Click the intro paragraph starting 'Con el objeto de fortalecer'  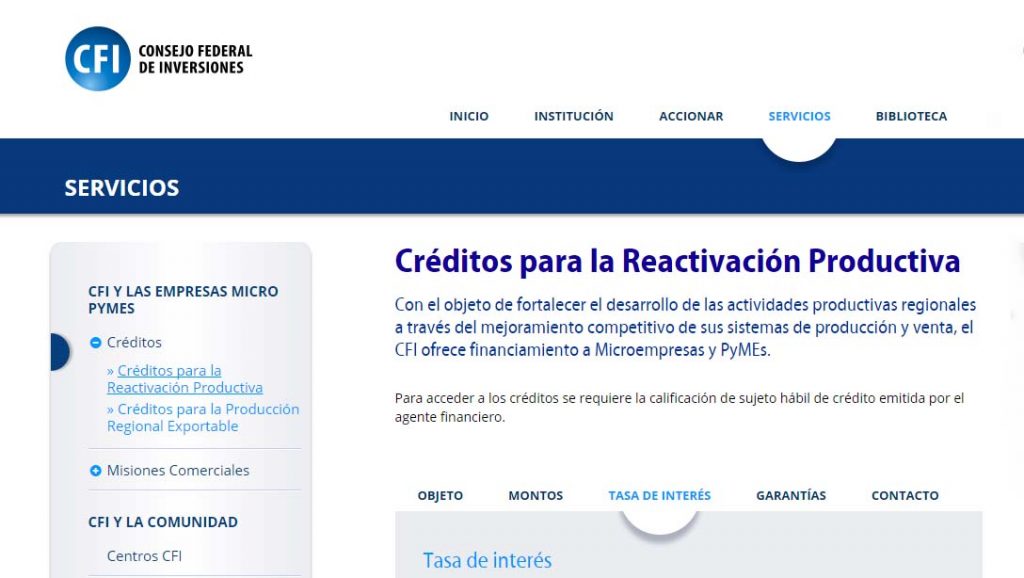pos(685,327)
